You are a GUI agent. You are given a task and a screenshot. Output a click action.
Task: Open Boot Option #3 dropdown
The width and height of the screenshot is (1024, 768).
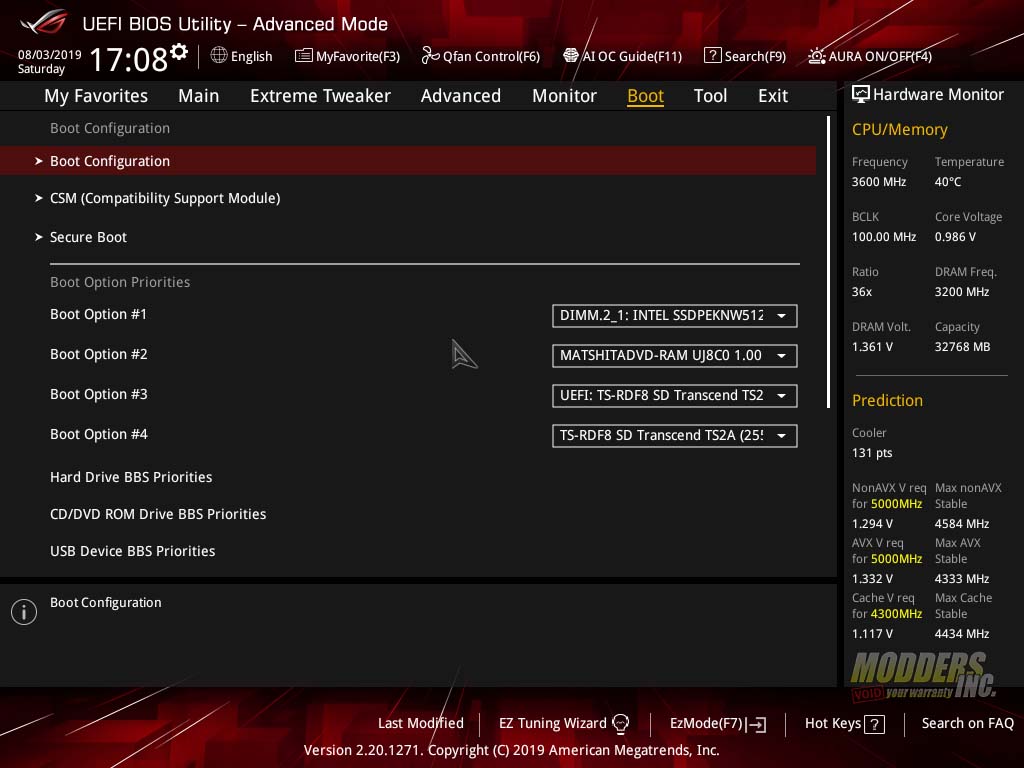675,396
